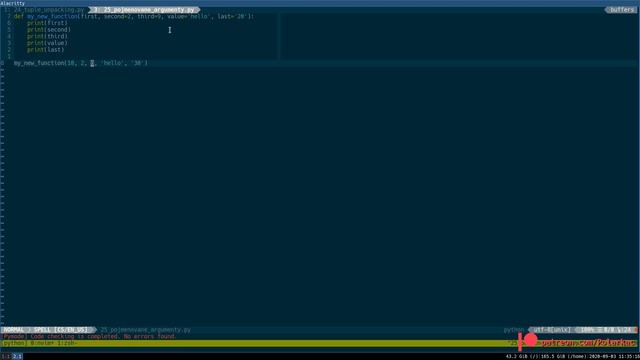The width and height of the screenshot is (640, 360).
Task: Click the my_new_function(10, 2, ...) call line
Action: tap(81, 63)
